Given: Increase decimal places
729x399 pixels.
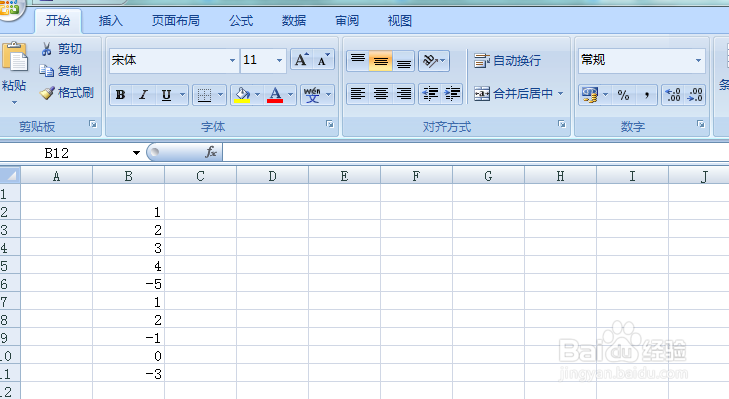Looking at the screenshot, I should (x=672, y=95).
